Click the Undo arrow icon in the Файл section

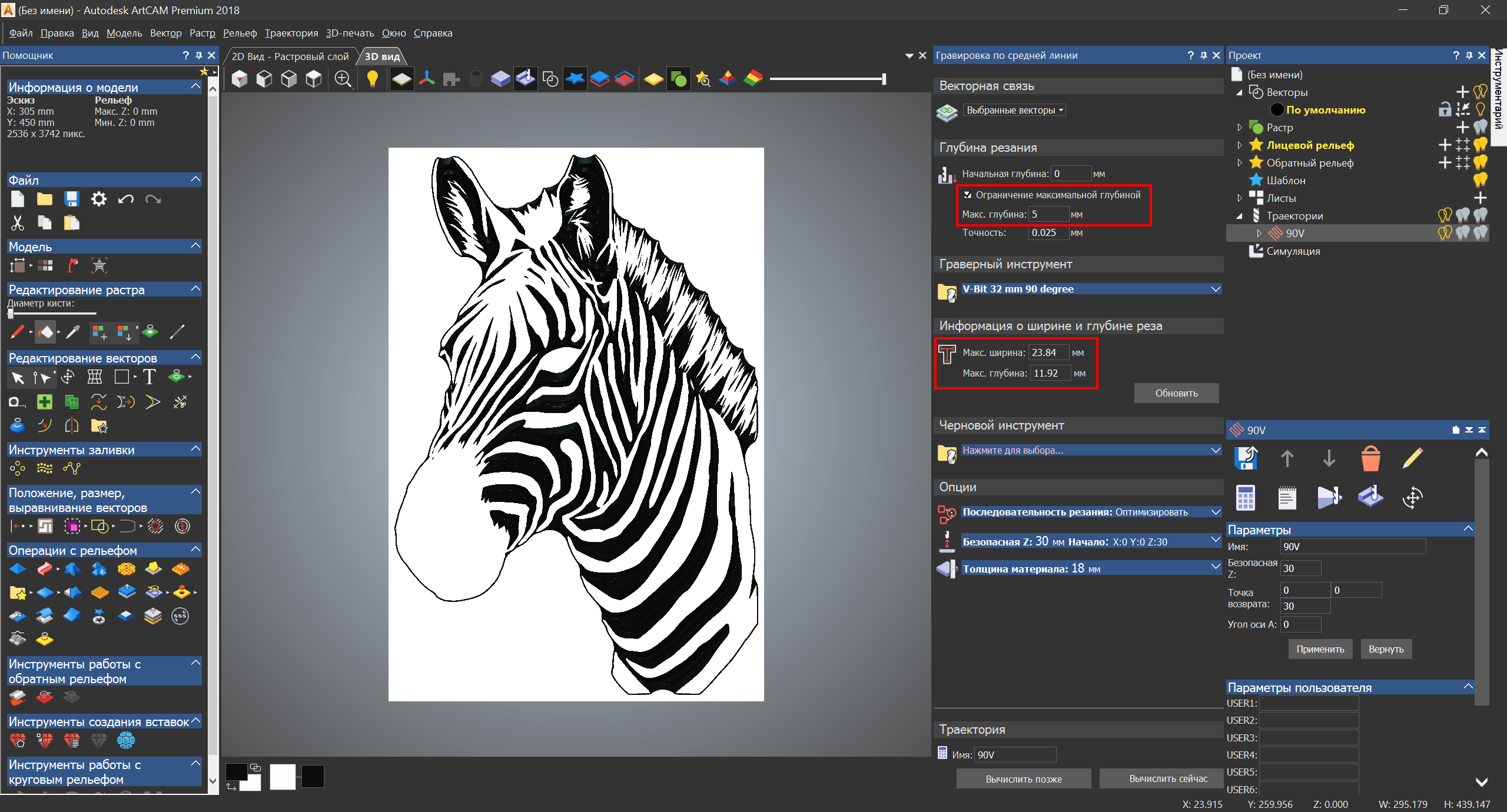coord(125,199)
